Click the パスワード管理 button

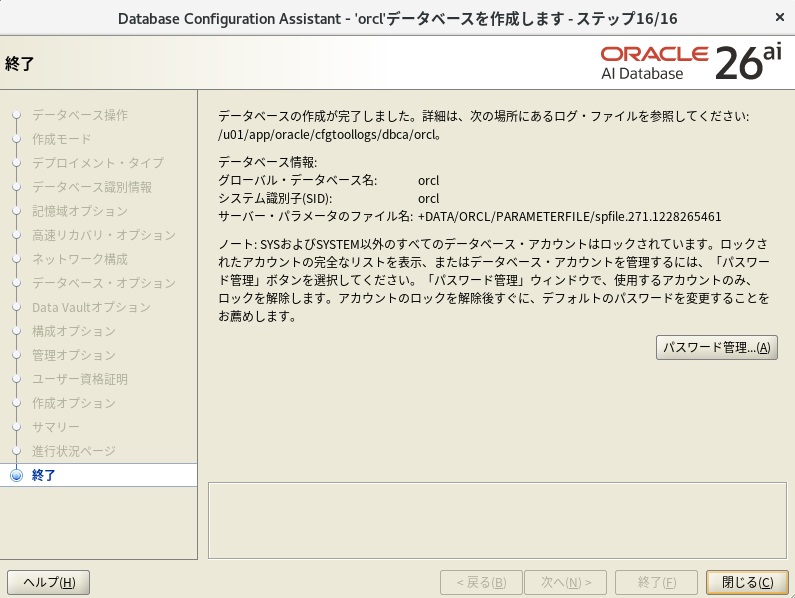716,347
